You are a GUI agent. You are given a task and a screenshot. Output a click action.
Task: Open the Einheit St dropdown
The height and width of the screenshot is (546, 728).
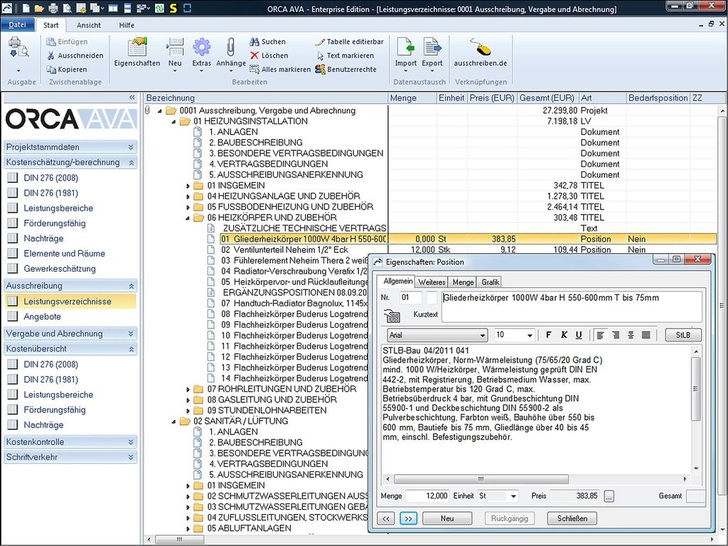point(514,496)
